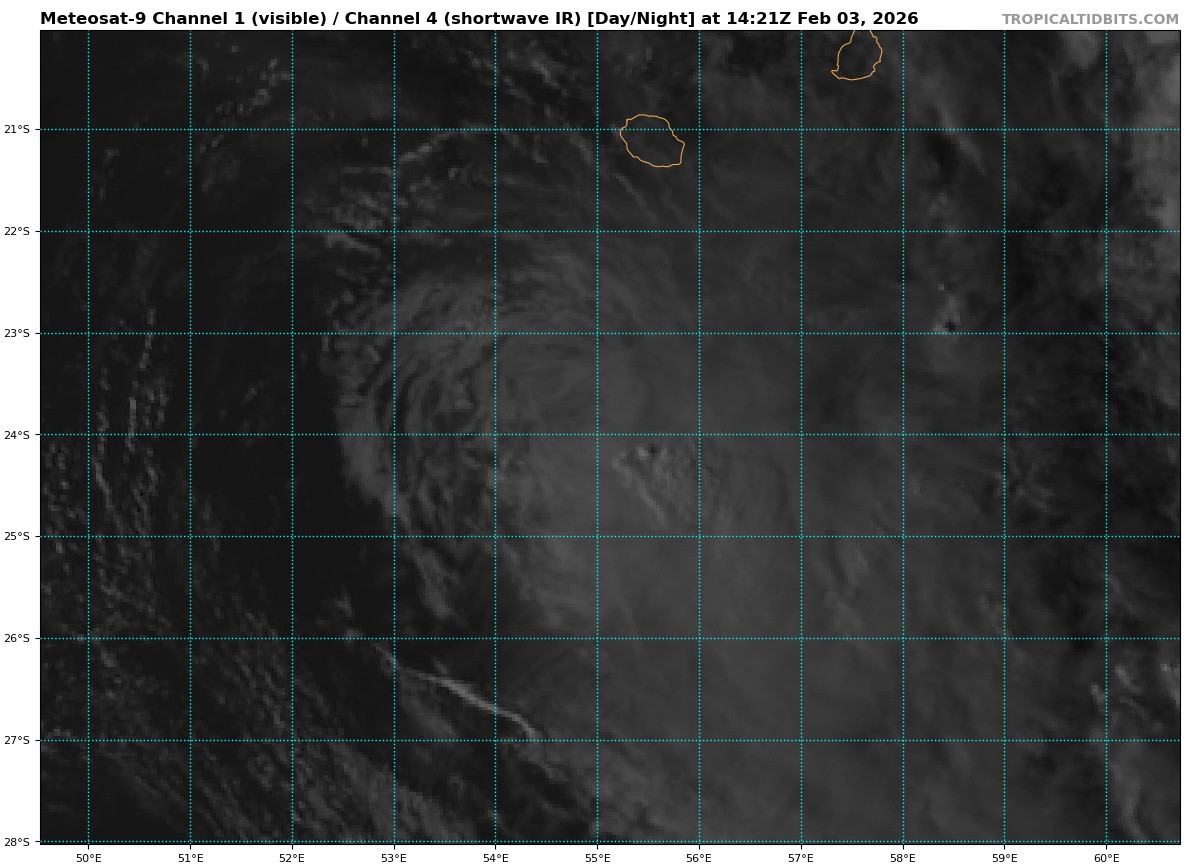Click the 28°S latitude label
Image resolution: width=1200 pixels, height=867 pixels.
coord(17,842)
